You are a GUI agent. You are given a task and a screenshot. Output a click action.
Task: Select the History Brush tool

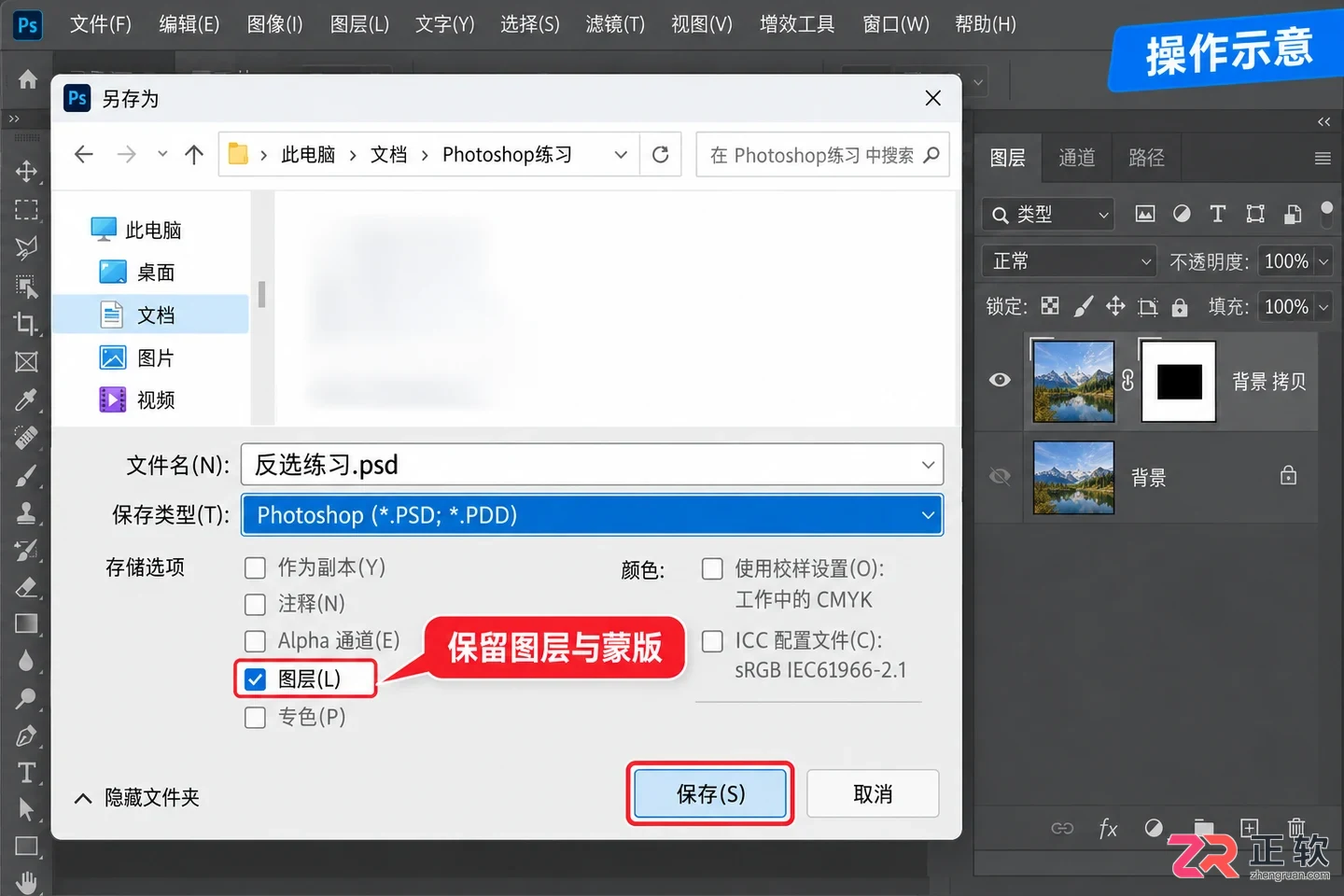(x=26, y=550)
